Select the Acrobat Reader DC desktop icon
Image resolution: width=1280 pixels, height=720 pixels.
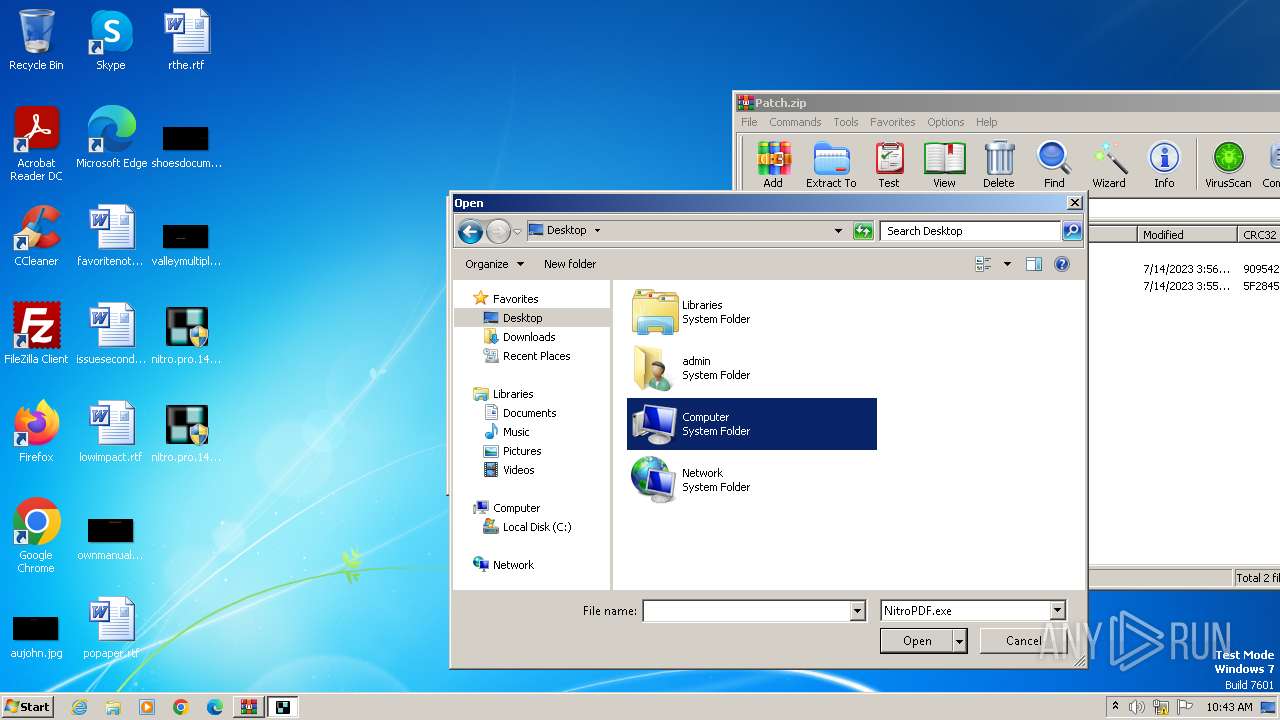point(36,145)
